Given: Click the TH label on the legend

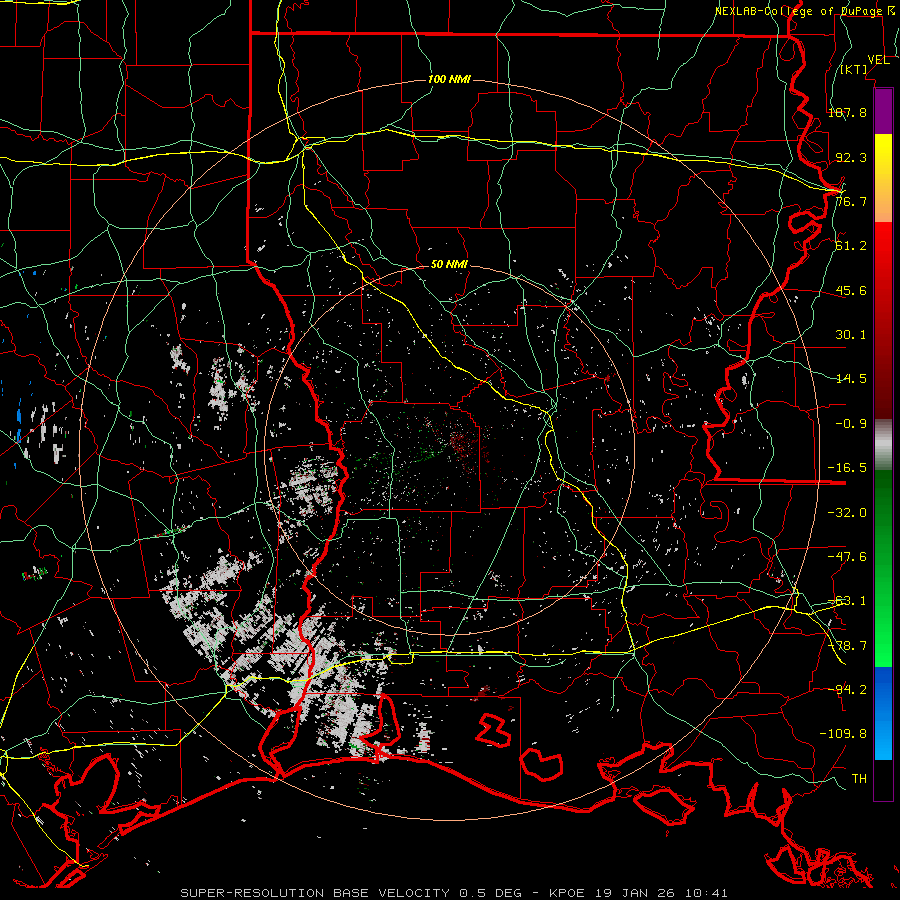Looking at the screenshot, I should pyautogui.click(x=859, y=778).
